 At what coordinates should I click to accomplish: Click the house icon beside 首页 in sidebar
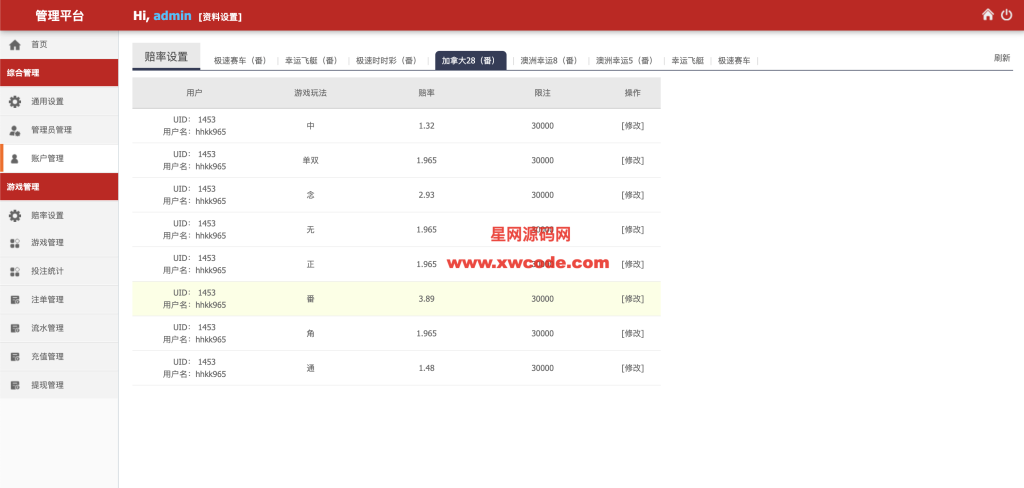tap(15, 45)
